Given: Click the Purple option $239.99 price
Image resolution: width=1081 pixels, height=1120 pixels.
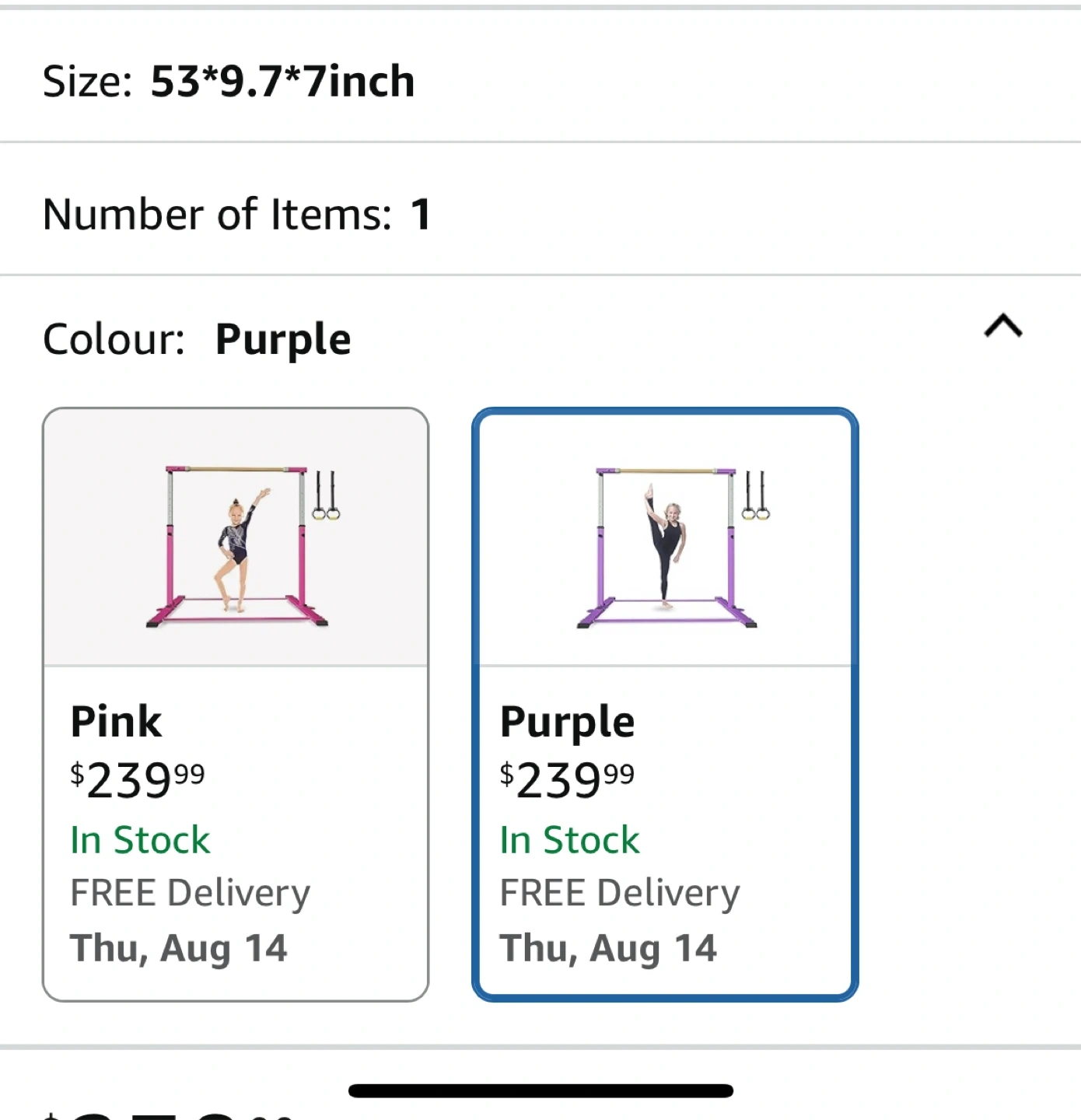Looking at the screenshot, I should (x=567, y=779).
